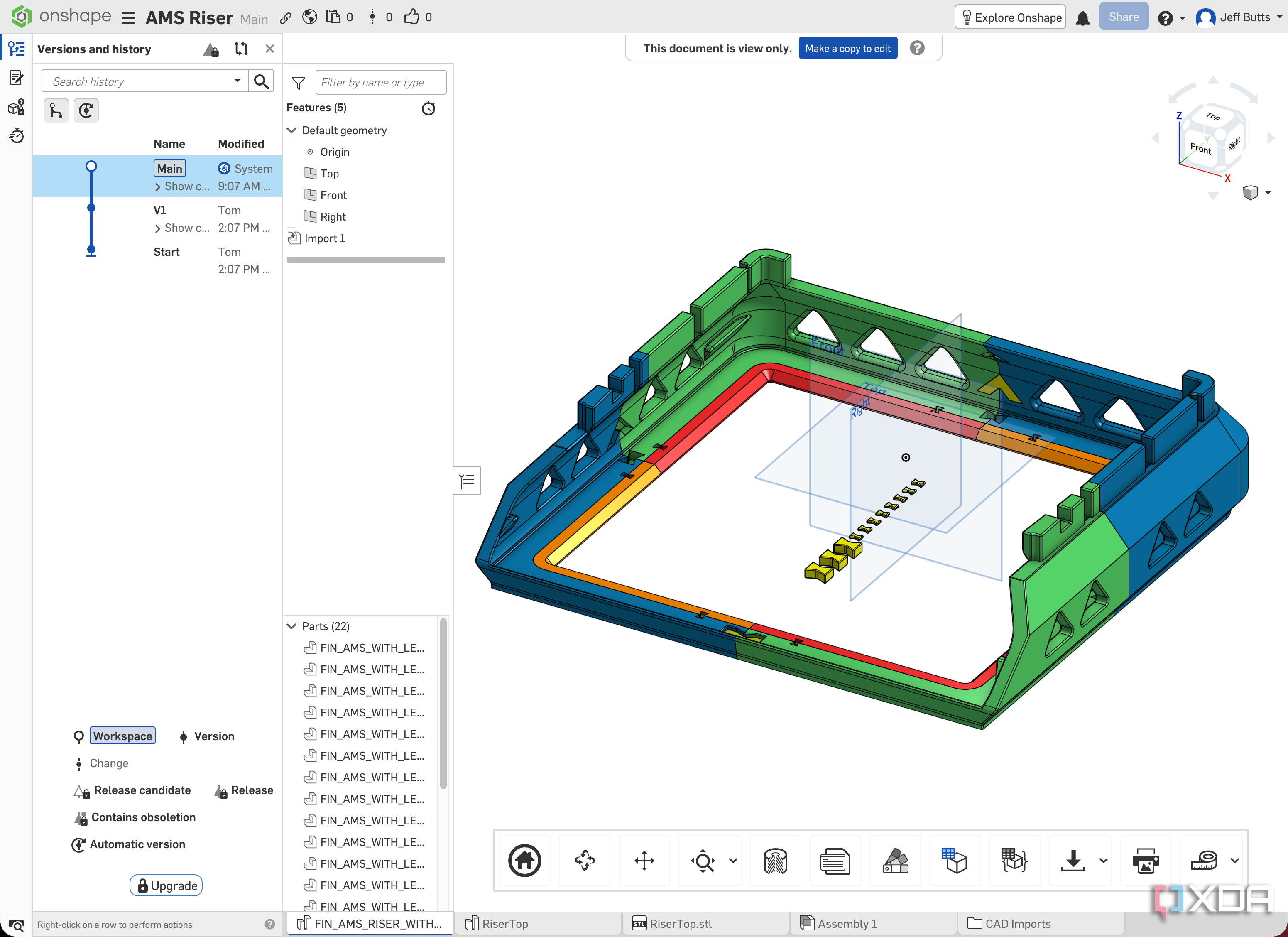Click the filter funnel icon
Image resolution: width=1288 pixels, height=937 pixels.
click(x=298, y=83)
